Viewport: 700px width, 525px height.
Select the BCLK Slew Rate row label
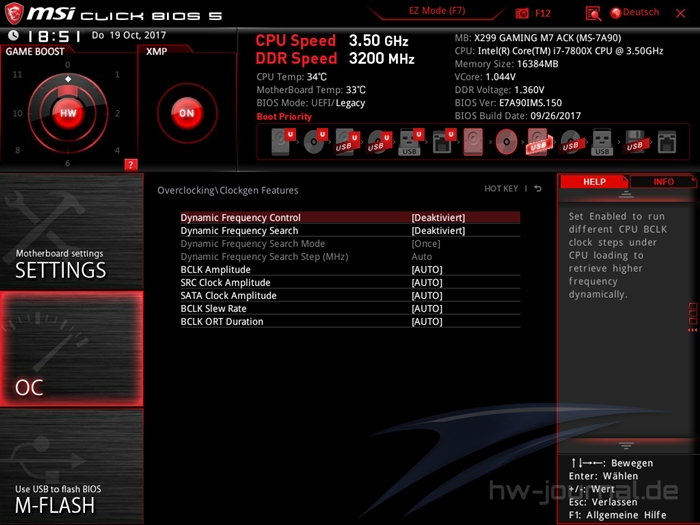point(213,308)
